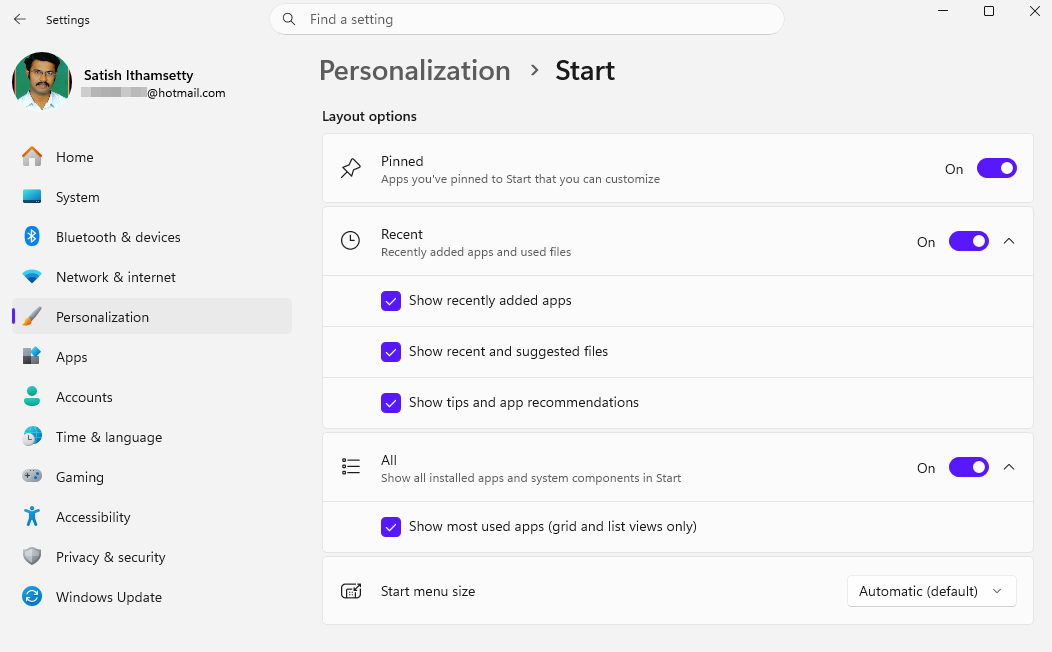This screenshot has width=1052, height=652.
Task: Uncheck Show tips and app recommendations
Action: coord(390,402)
